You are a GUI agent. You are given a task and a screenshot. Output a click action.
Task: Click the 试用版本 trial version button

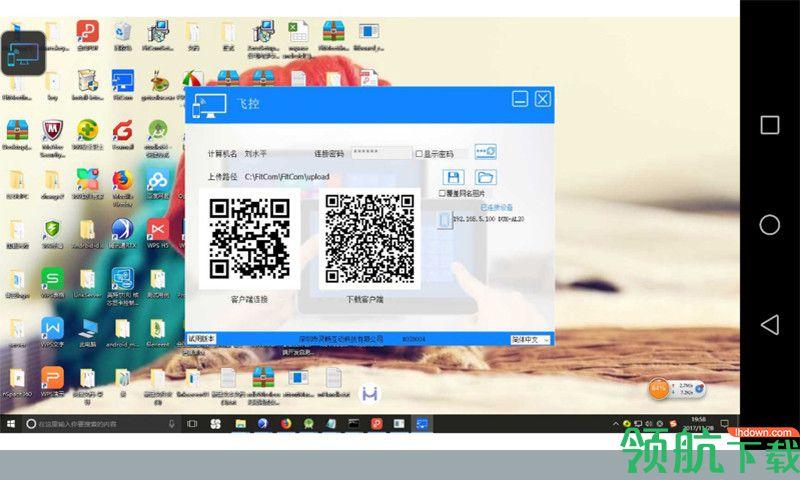(x=202, y=339)
